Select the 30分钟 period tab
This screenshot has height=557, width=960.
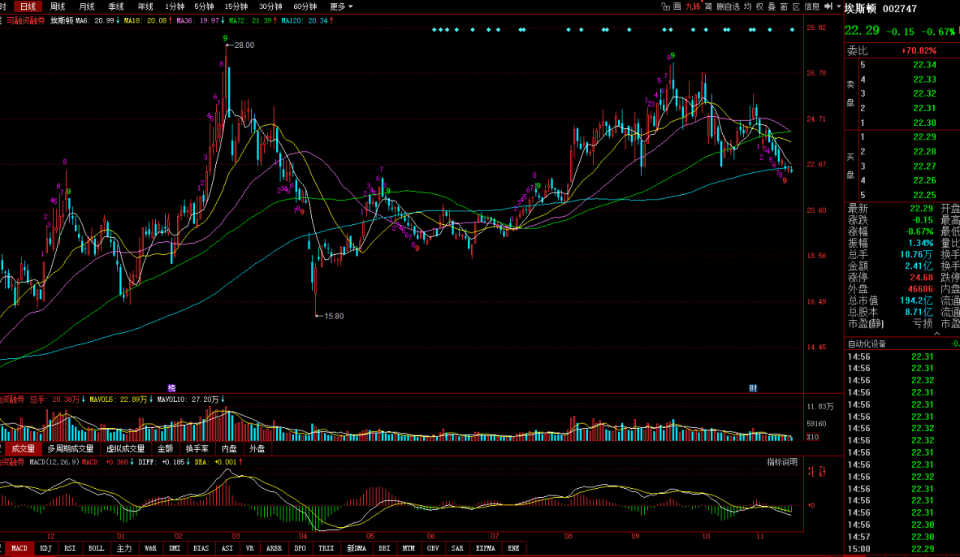pos(271,7)
